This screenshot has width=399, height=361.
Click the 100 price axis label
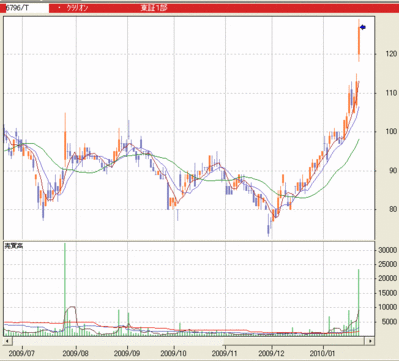[x=390, y=131]
